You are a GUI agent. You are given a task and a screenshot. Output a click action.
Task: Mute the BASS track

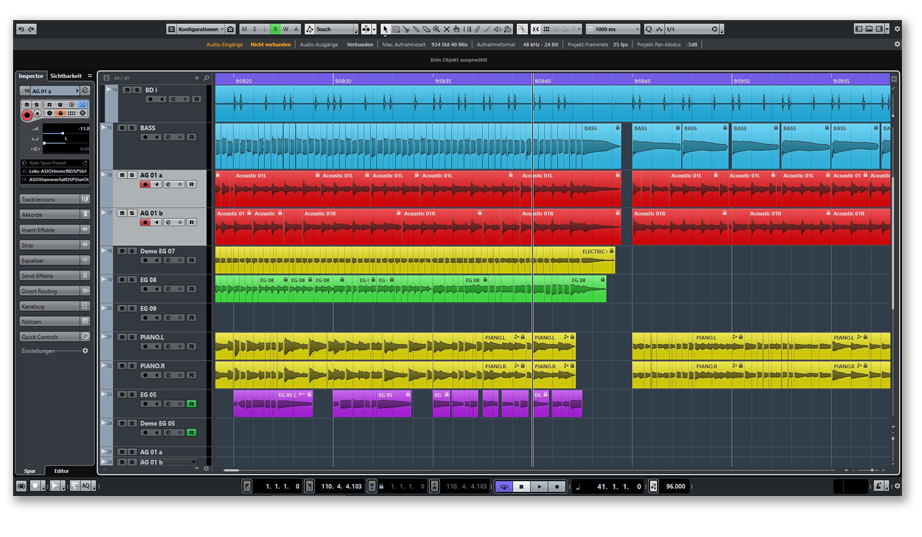[122, 128]
